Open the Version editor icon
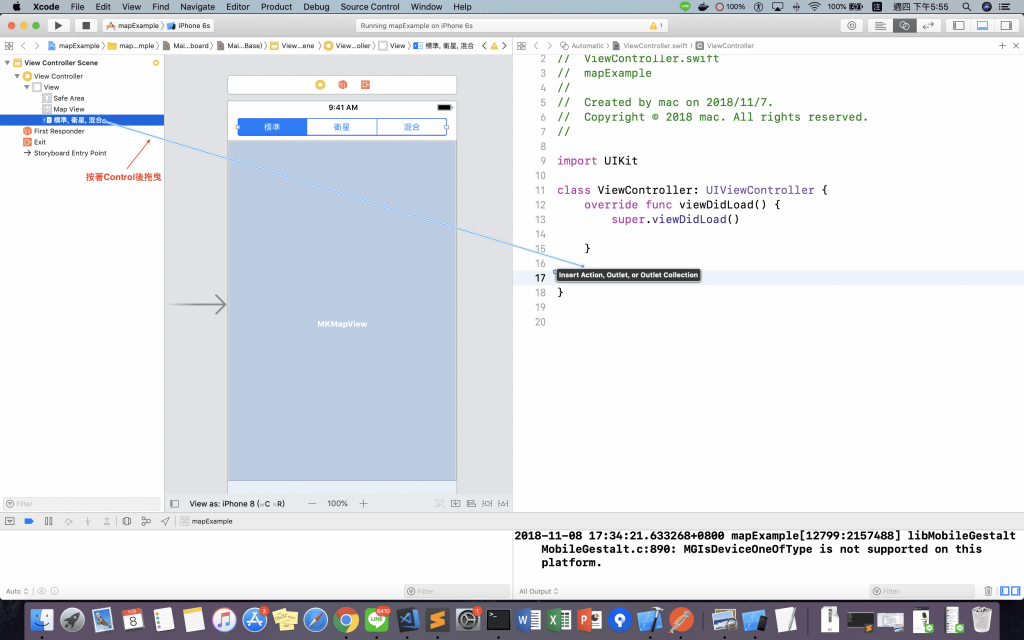Screen dimensions: 1024x640 tap(927, 25)
